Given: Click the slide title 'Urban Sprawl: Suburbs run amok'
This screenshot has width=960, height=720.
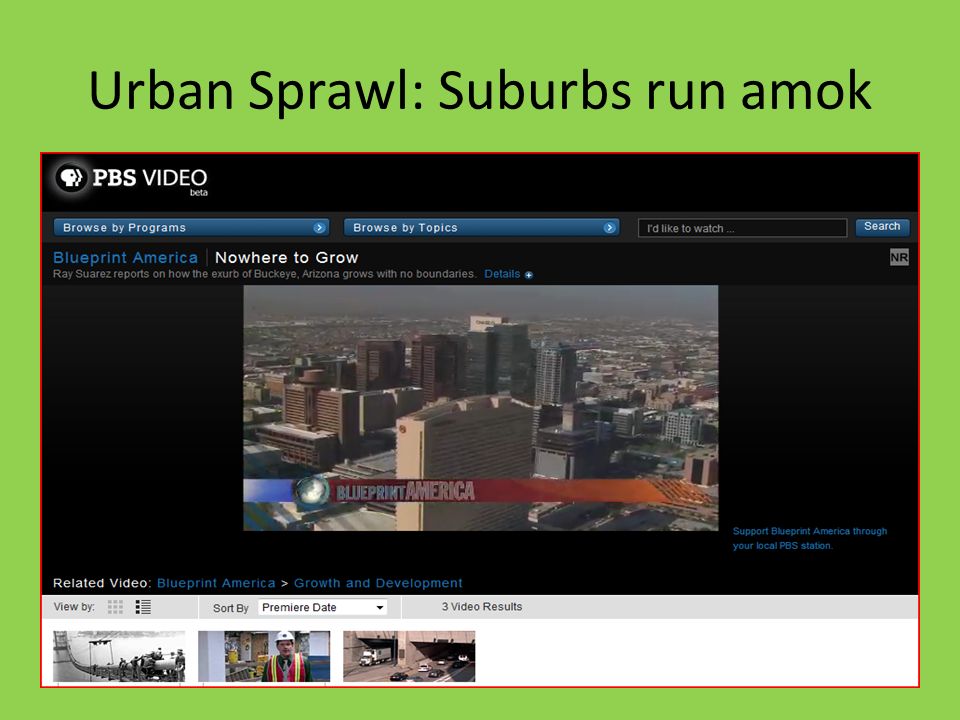Looking at the screenshot, I should pyautogui.click(x=480, y=90).
